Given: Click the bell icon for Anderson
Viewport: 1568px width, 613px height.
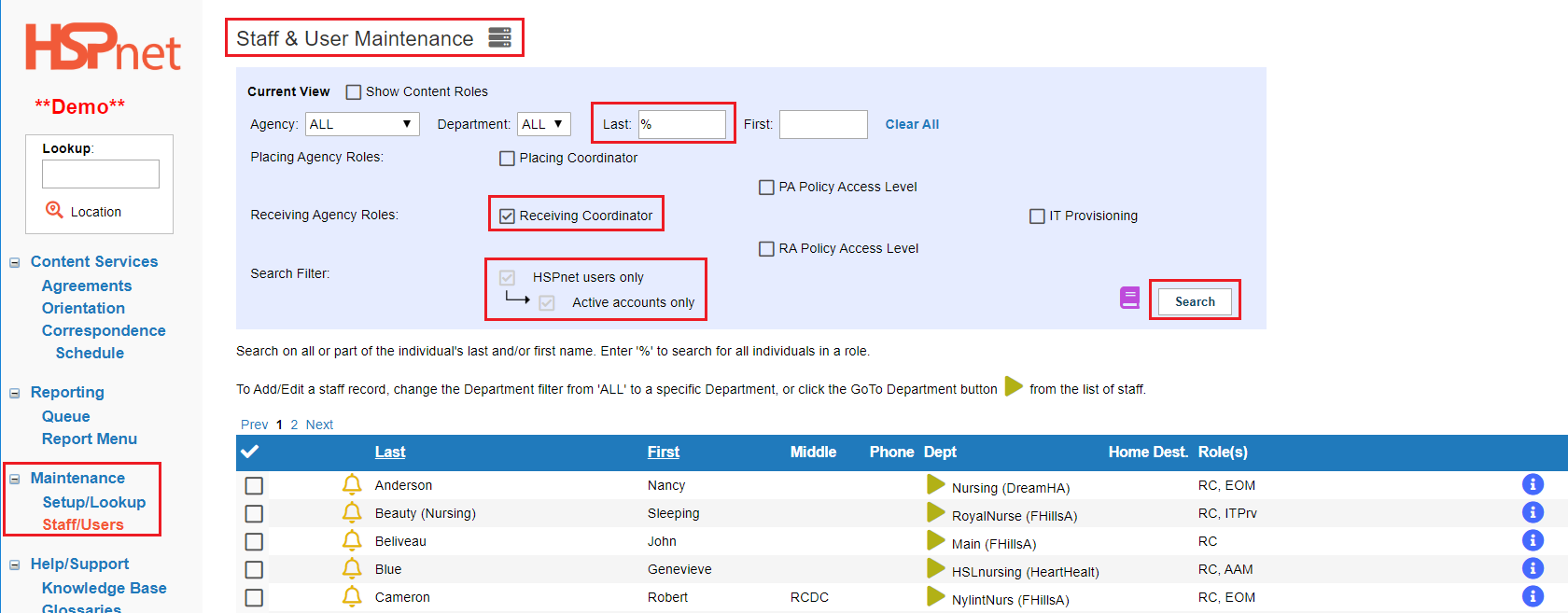Looking at the screenshot, I should click(352, 484).
